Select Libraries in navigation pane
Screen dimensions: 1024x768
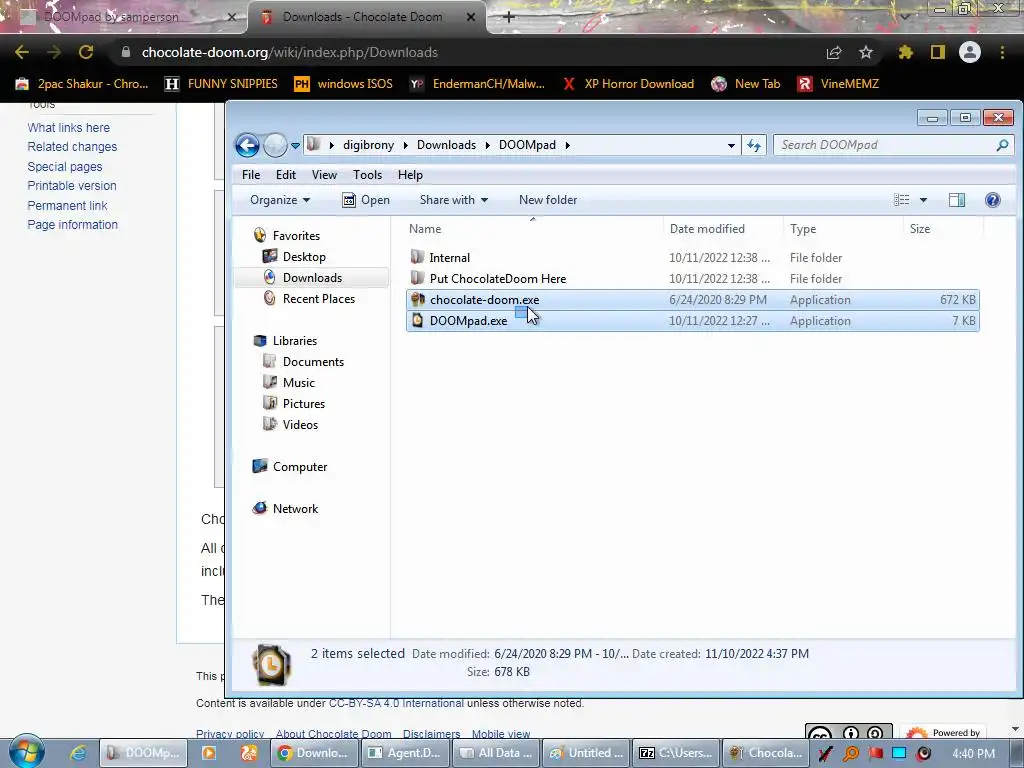(x=295, y=341)
